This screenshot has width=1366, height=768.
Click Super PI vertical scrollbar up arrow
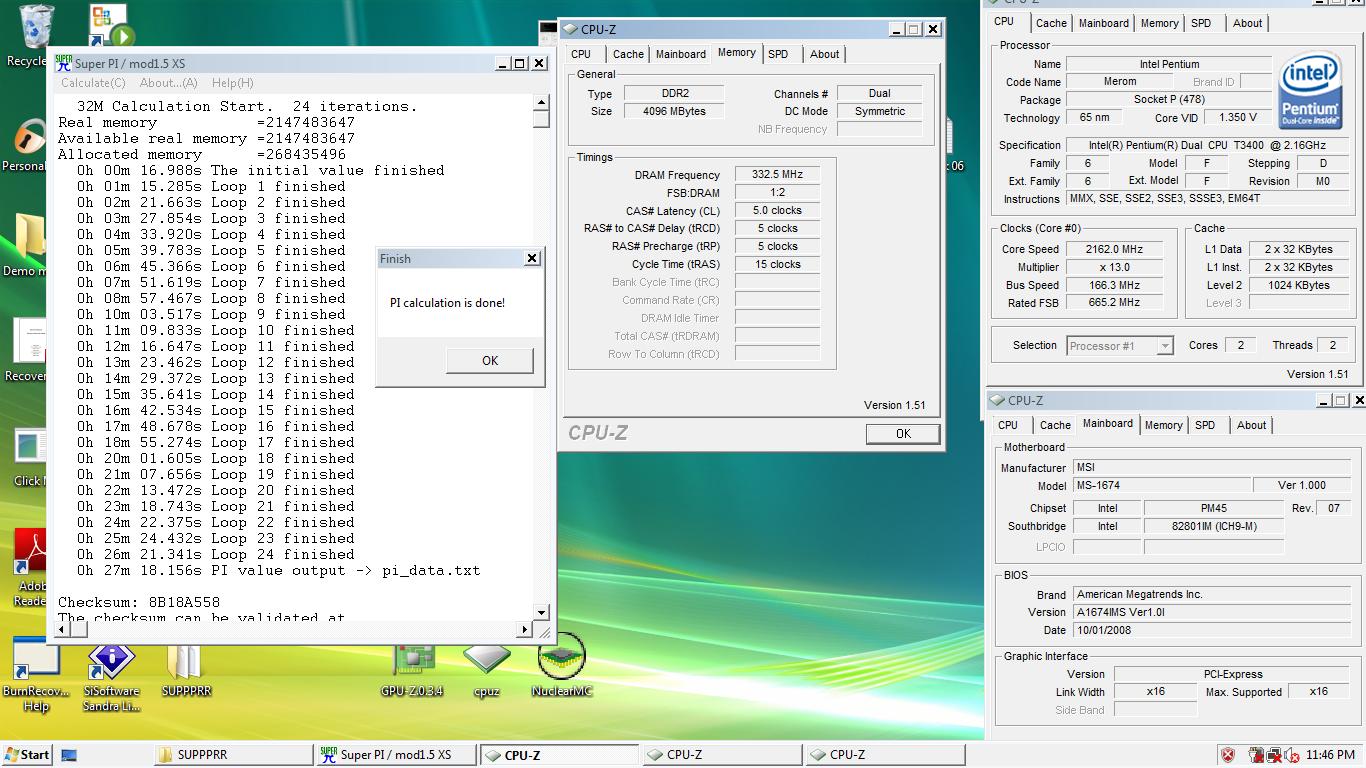point(541,102)
